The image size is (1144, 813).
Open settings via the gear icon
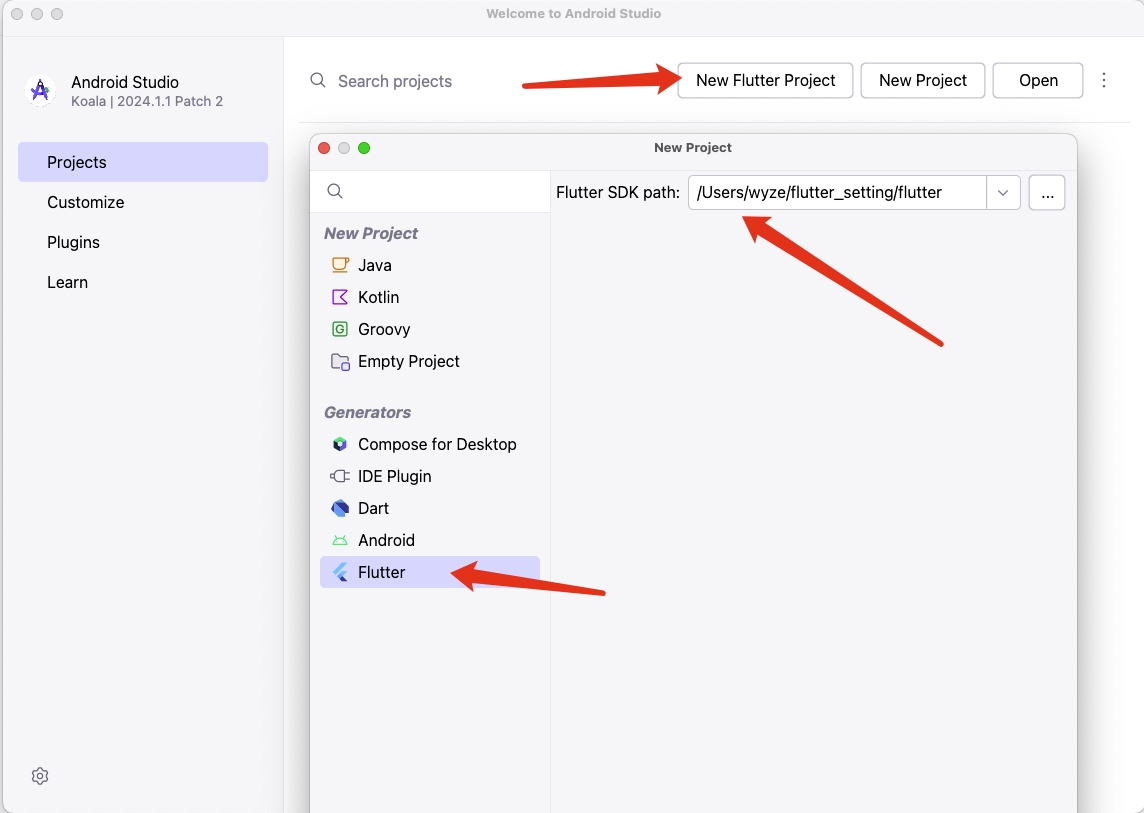point(40,776)
